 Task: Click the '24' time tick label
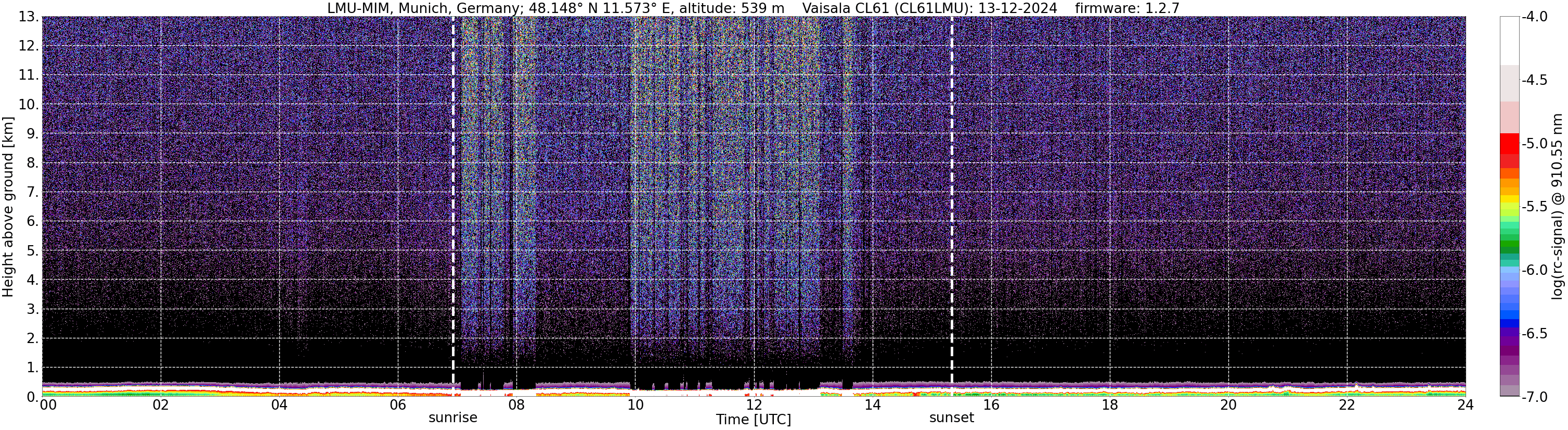[x=1466, y=405]
